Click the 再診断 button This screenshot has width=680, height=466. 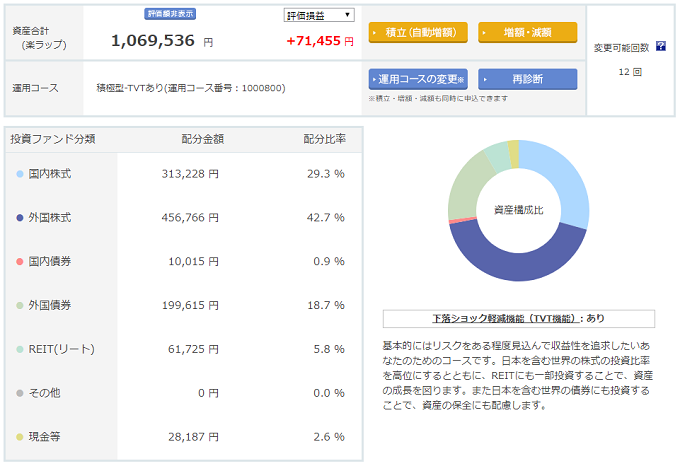coord(527,79)
